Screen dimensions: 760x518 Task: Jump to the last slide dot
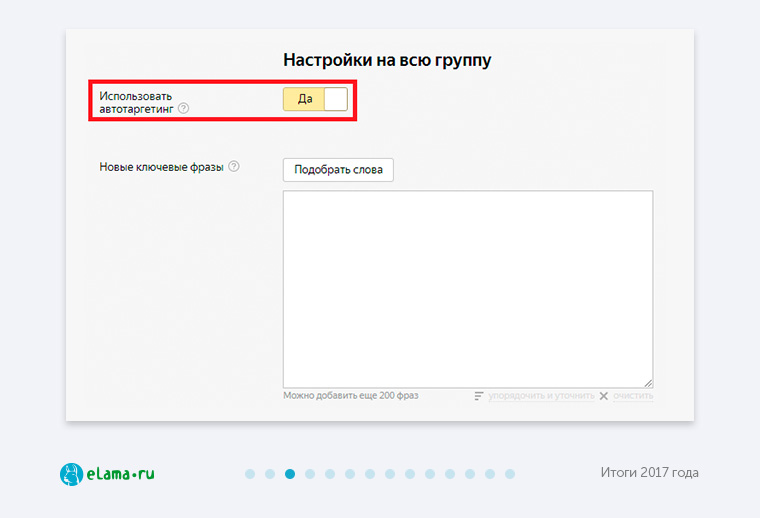click(x=510, y=474)
